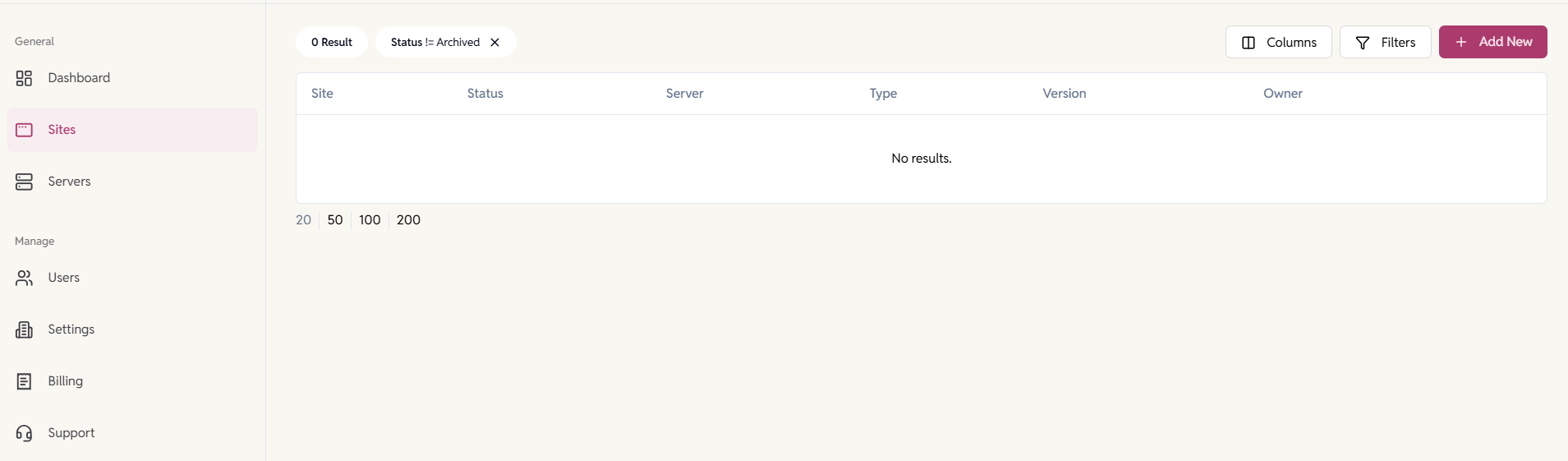This screenshot has height=461, width=1568.
Task: Sort table by Site column header
Action: click(322, 94)
